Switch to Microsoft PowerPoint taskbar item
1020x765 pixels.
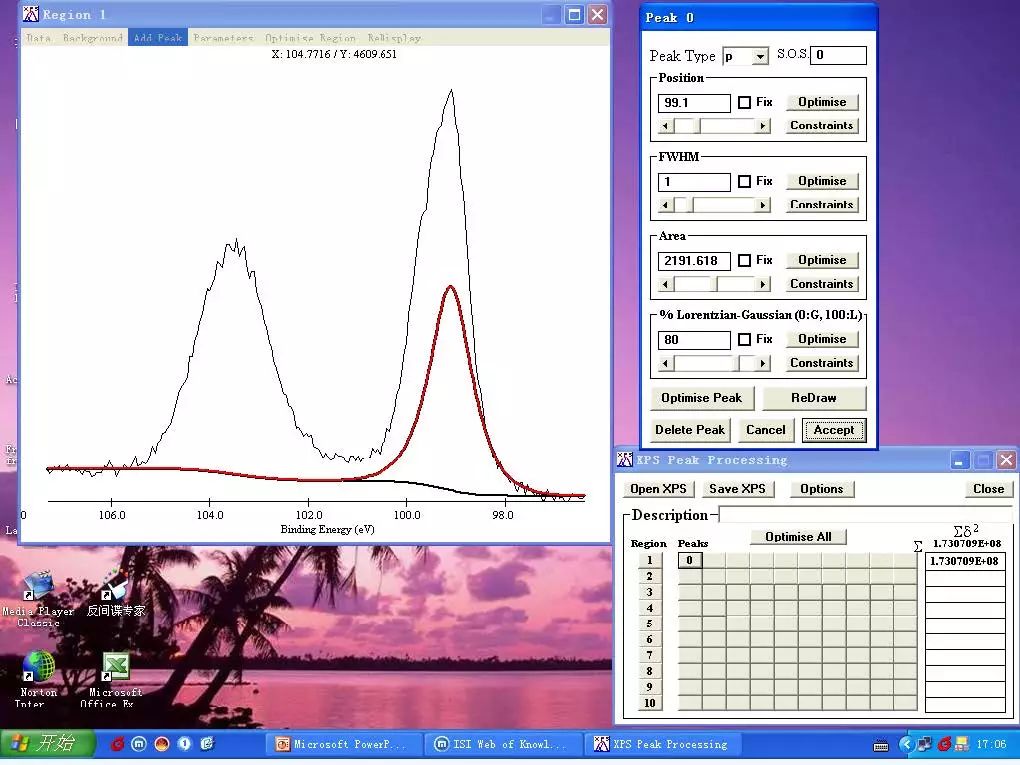(x=342, y=744)
